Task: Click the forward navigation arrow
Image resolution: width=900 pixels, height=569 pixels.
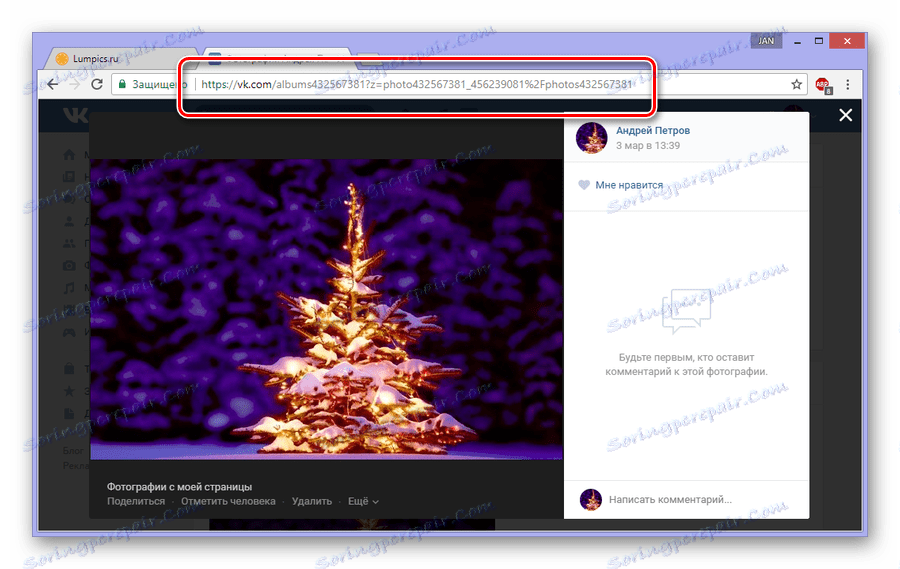Action: (x=75, y=84)
